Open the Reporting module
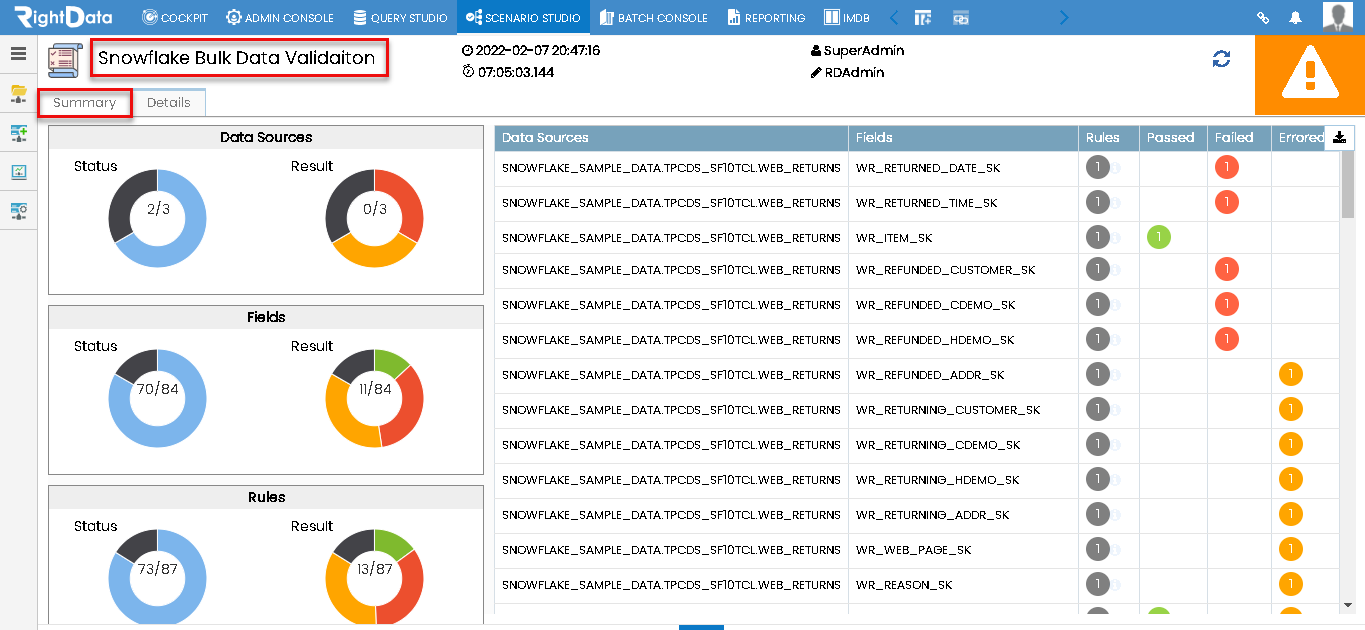This screenshot has height=630, width=1365. coord(766,17)
